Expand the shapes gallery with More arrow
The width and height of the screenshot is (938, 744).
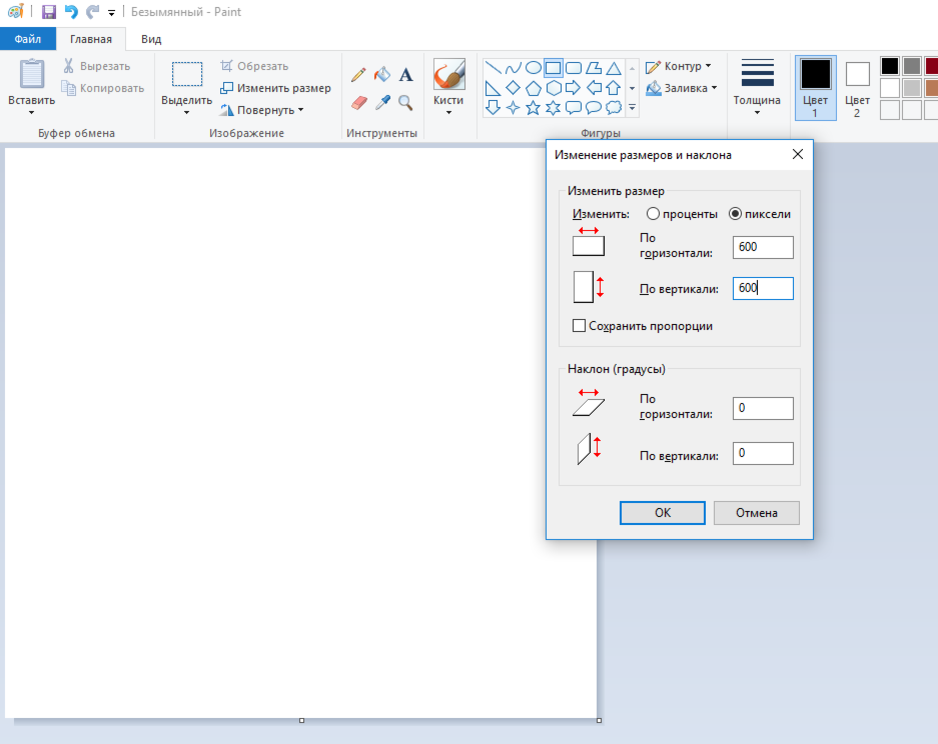[632, 108]
